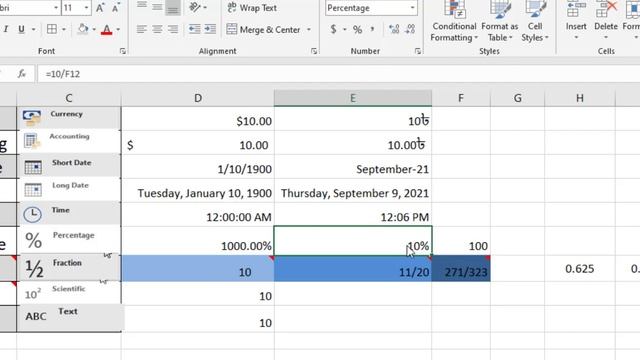Open Accounting format dropdown arrow
Viewport: 640px width, 360px height.
click(344, 29)
